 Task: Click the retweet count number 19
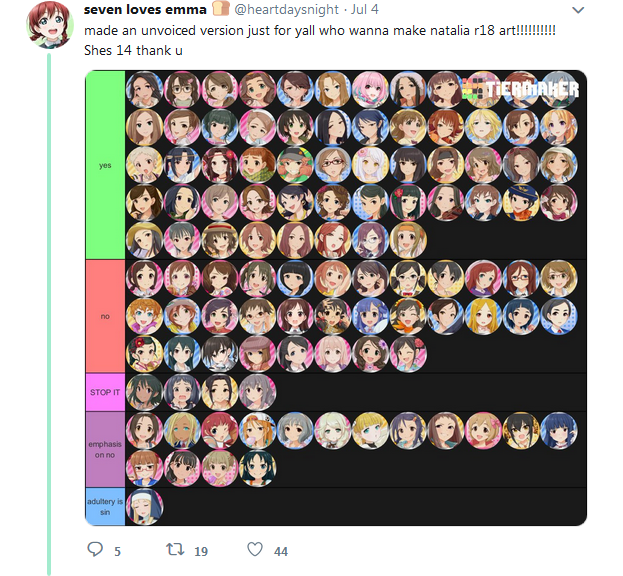pos(201,552)
